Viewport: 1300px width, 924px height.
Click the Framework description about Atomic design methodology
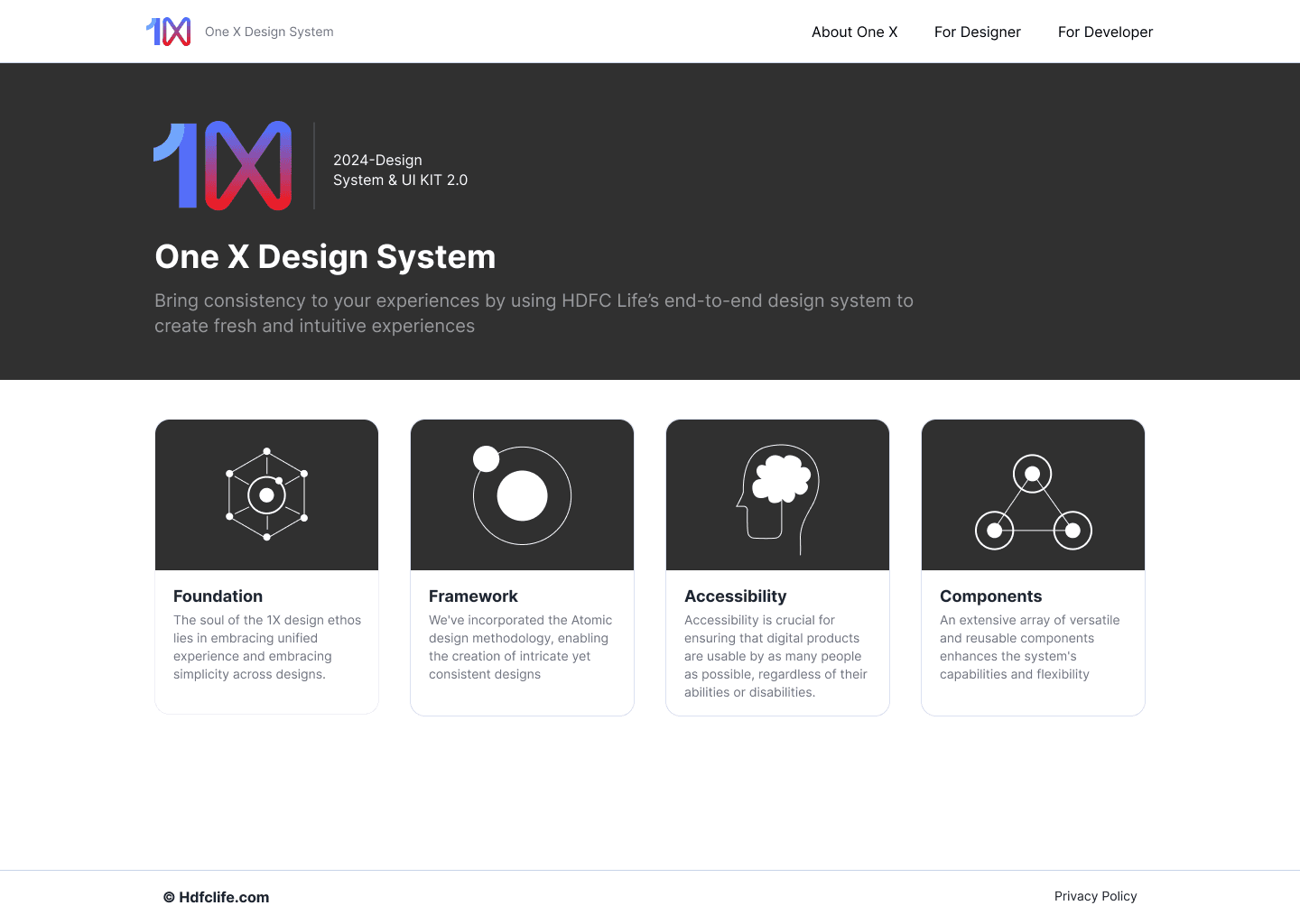coord(520,647)
